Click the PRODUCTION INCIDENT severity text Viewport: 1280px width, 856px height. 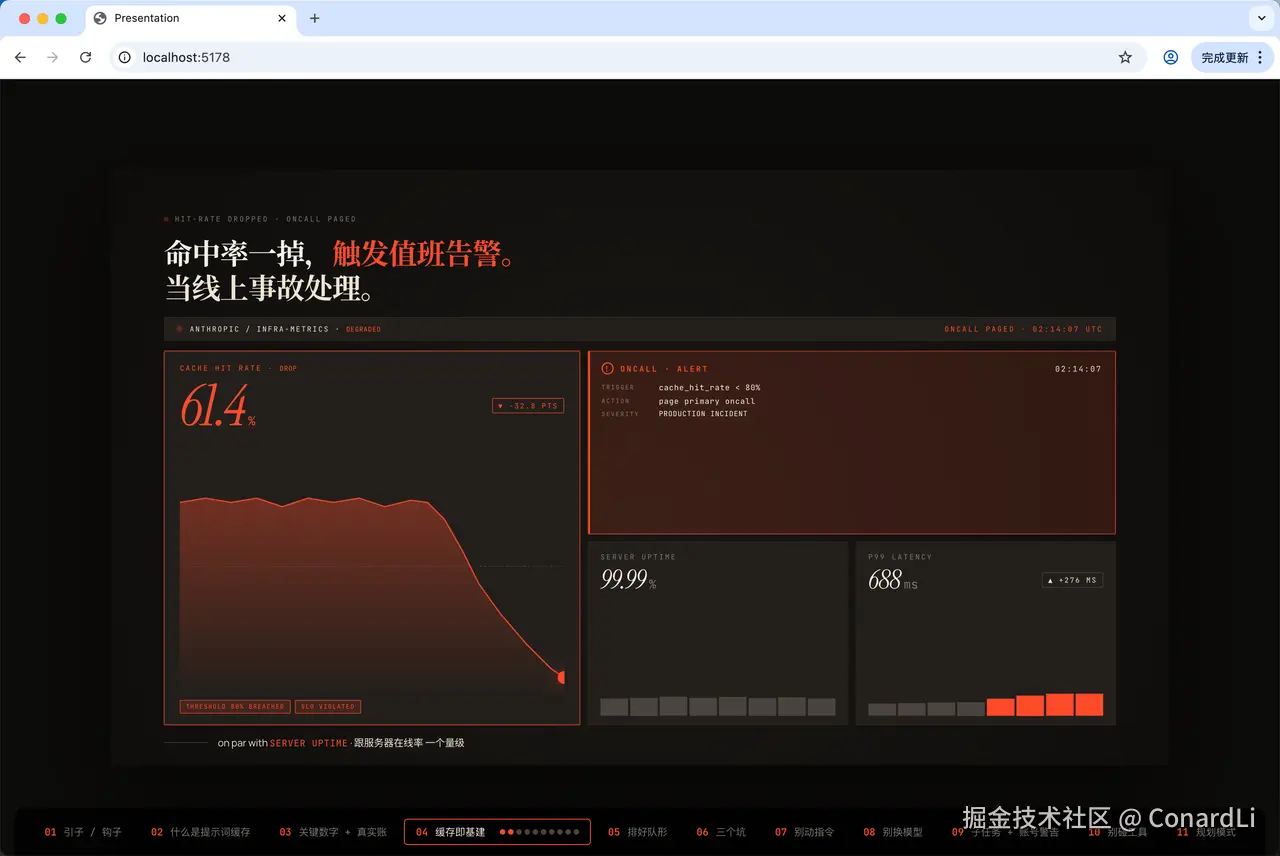pos(703,414)
